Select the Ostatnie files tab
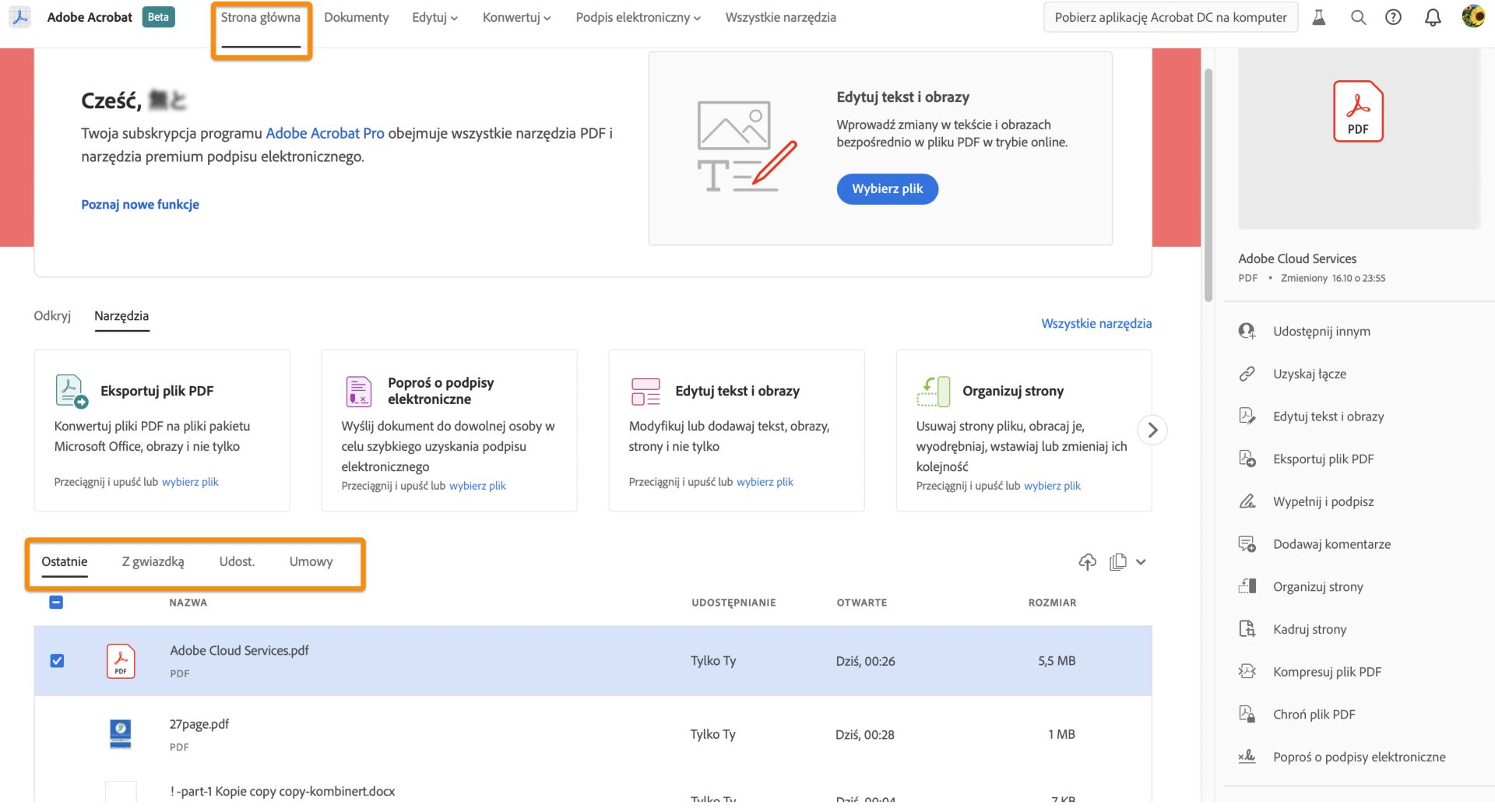This screenshot has width=1495, height=812. pos(64,561)
